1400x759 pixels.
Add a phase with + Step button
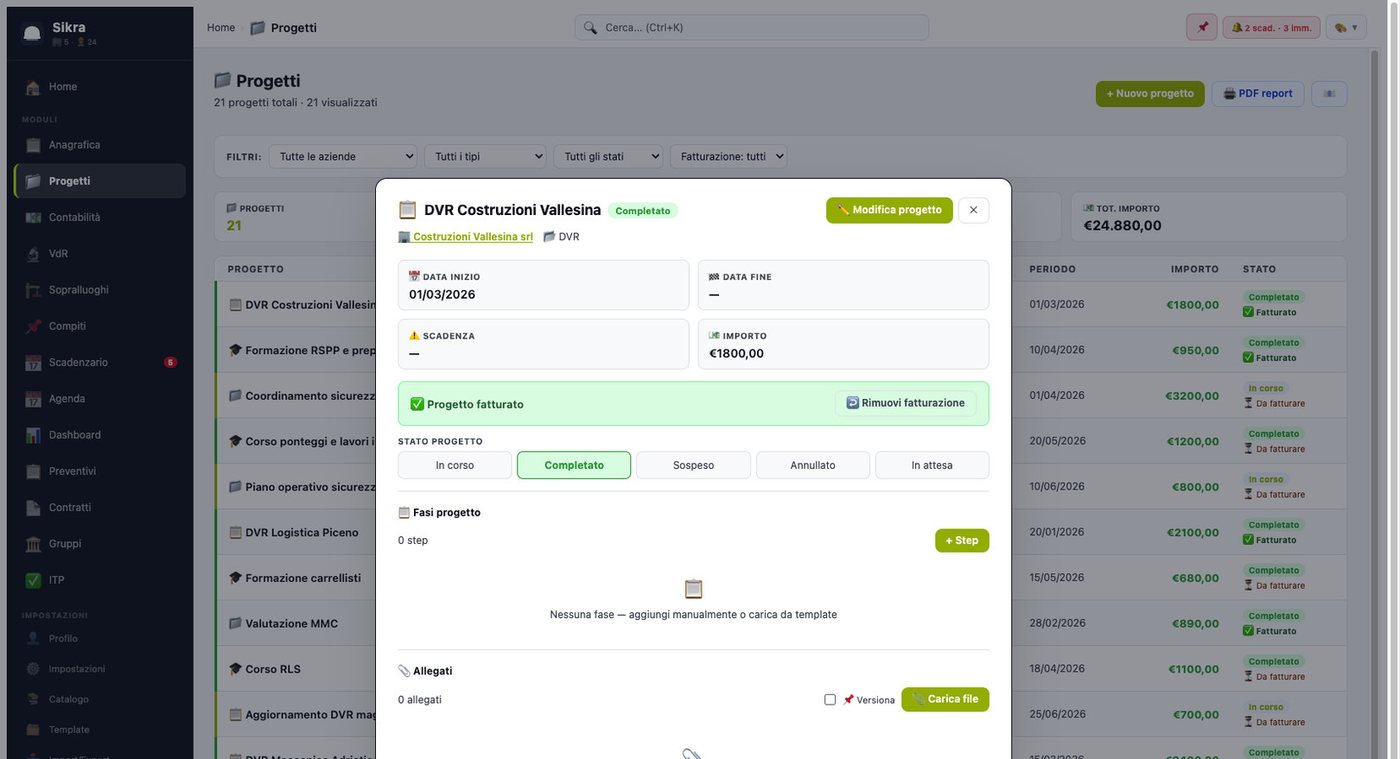coord(962,540)
